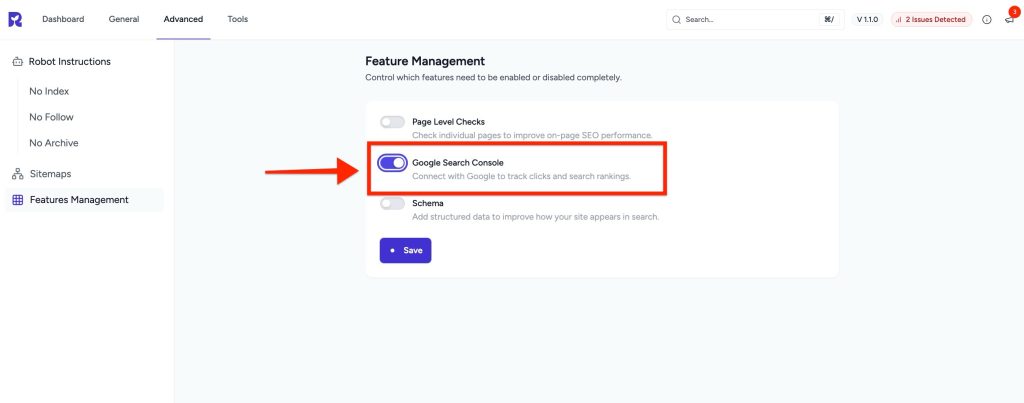Click the Features Management grid icon

[18, 200]
